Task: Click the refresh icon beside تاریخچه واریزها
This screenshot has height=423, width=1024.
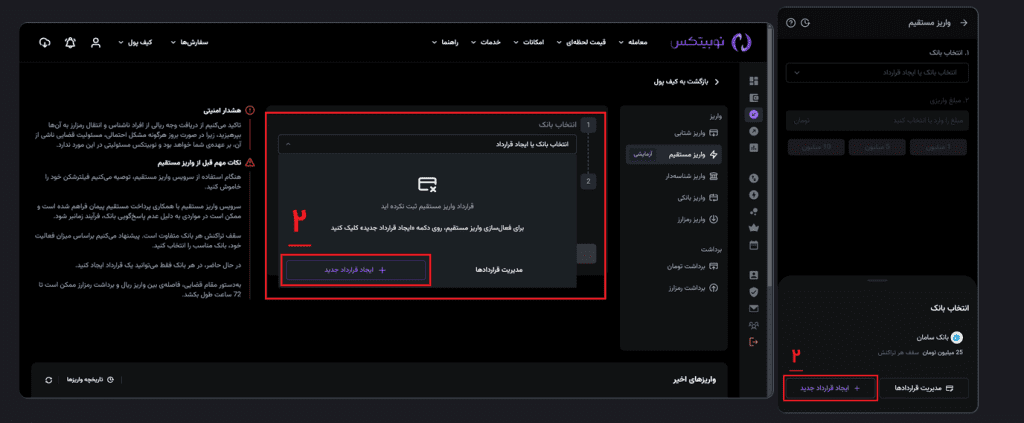Action: point(48,380)
